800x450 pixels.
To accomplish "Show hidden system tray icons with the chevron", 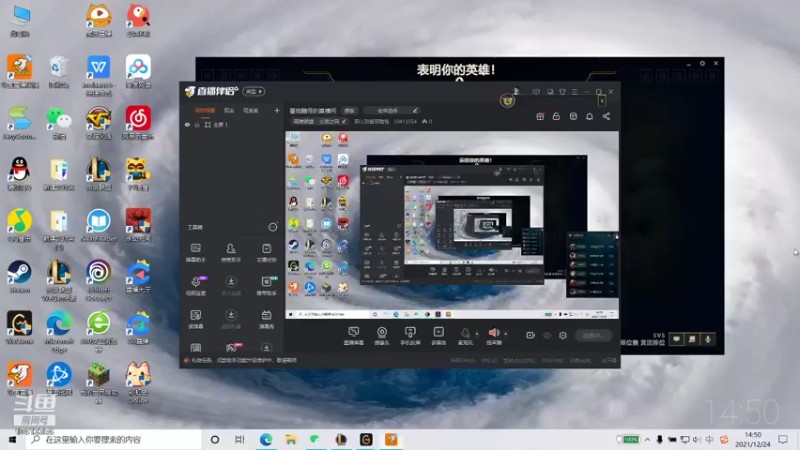I will coord(647,439).
